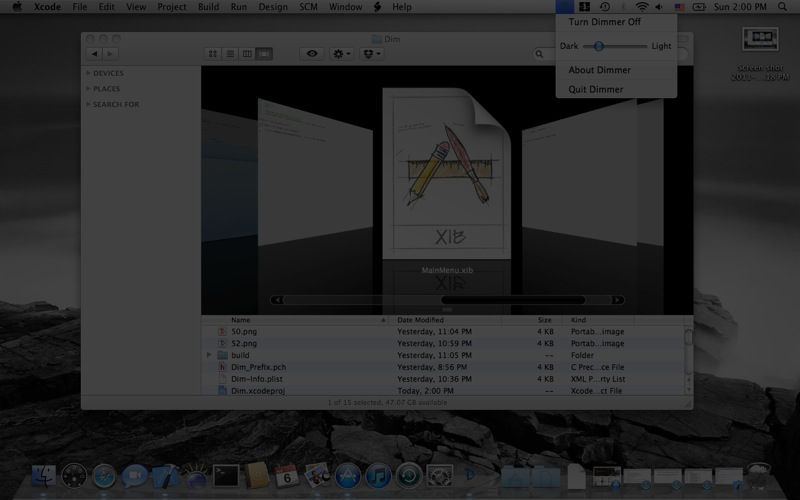Click the Dark-Light dimmer slider knob
800x500 pixels.
[599, 46]
